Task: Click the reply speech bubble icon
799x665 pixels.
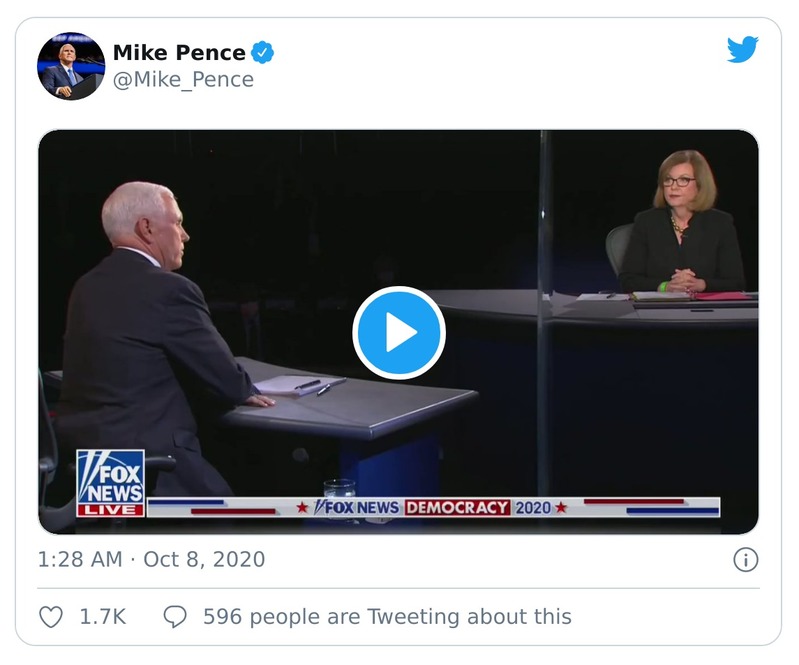Action: pos(175,617)
